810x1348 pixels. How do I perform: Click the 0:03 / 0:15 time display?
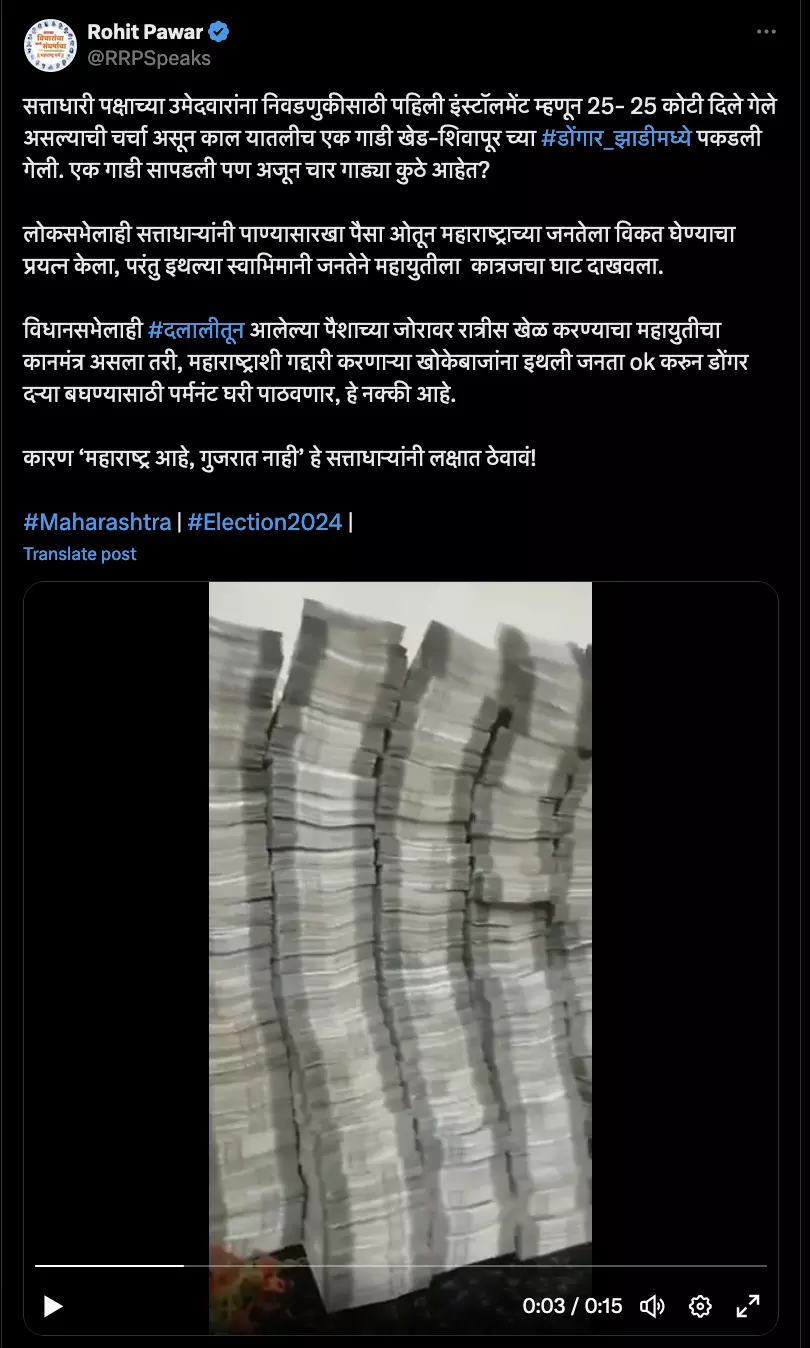tap(572, 1306)
